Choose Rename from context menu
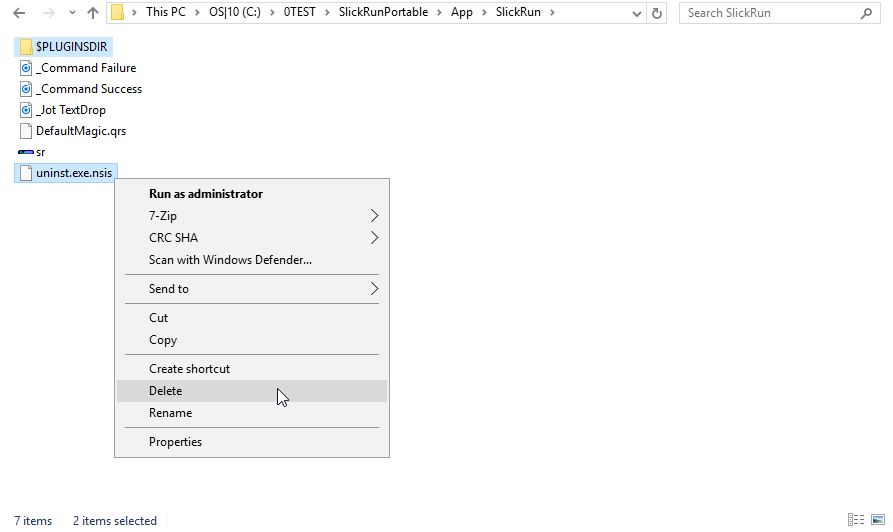Image resolution: width=893 pixels, height=532 pixels. point(252,413)
